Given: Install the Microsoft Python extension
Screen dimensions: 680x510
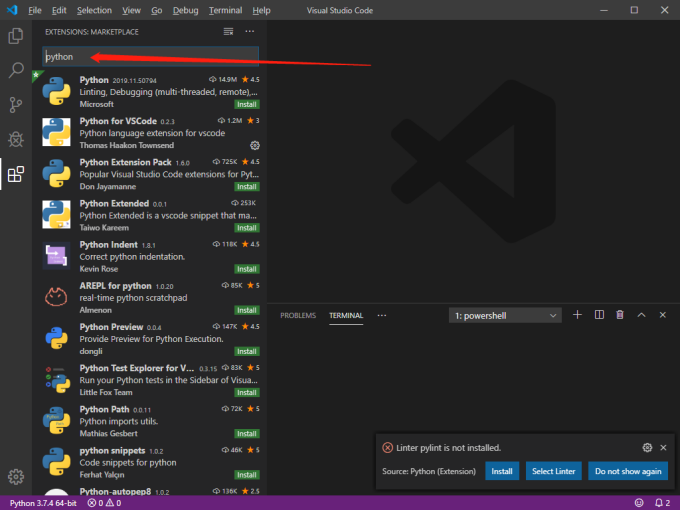Looking at the screenshot, I should click(x=247, y=104).
